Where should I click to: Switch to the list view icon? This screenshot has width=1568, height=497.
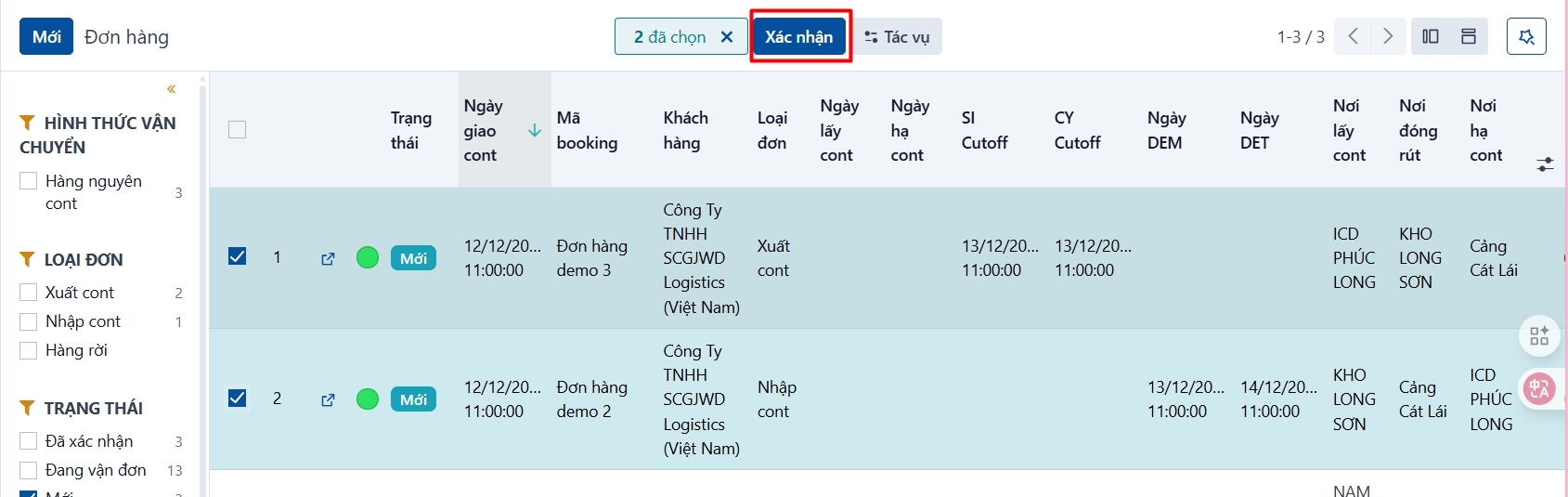[1469, 36]
